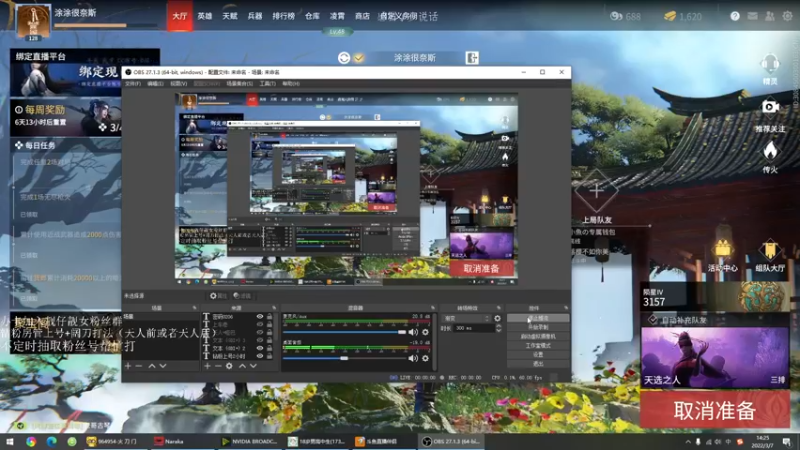Screen dimensions: 800x450
Task: Move the source up in the sources list
Action: point(242,366)
